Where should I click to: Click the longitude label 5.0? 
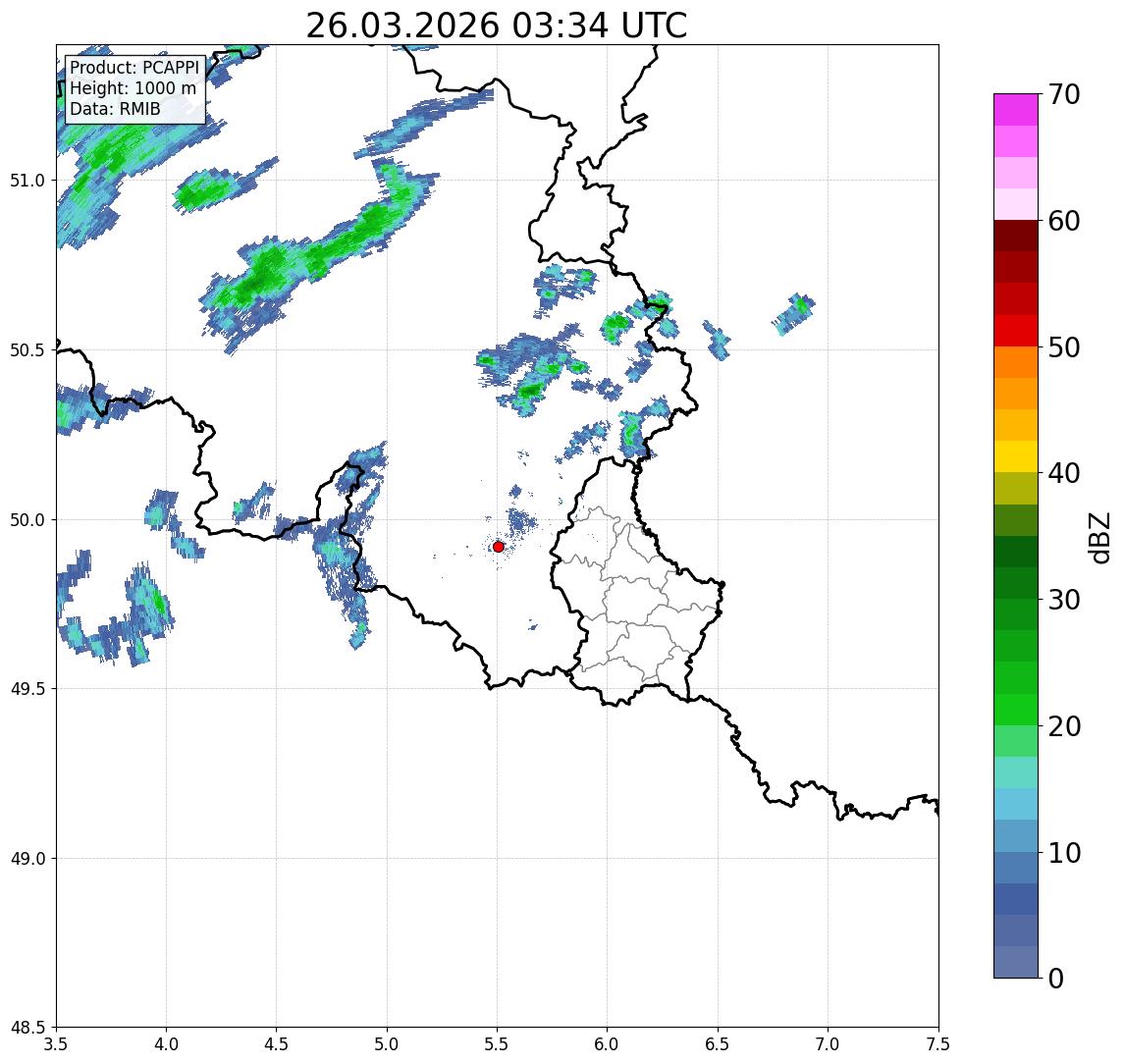coord(387,1044)
